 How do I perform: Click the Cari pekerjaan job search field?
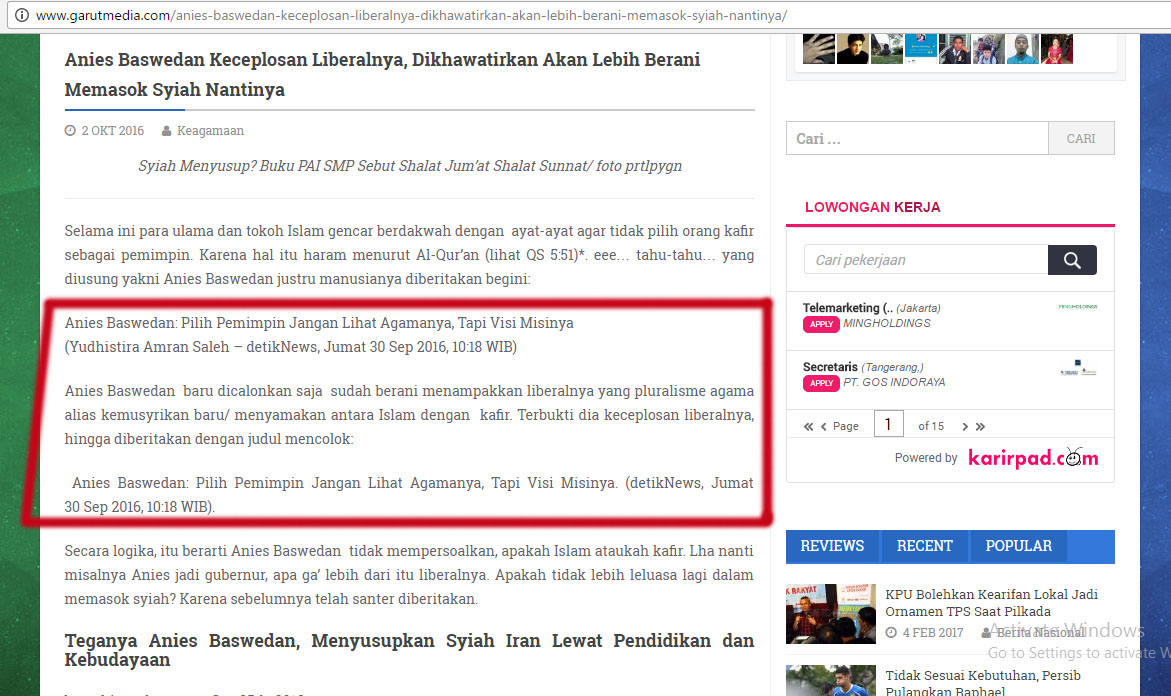(x=926, y=260)
